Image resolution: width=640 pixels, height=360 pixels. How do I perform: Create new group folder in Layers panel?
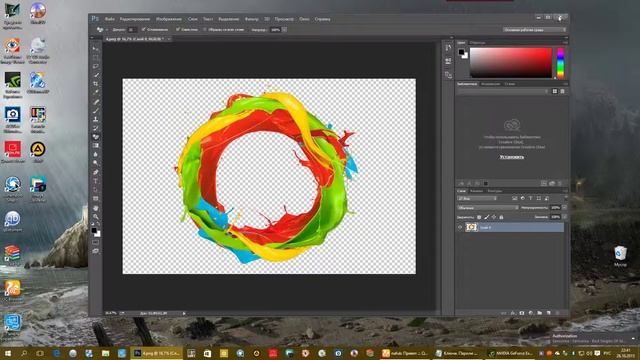(540, 313)
